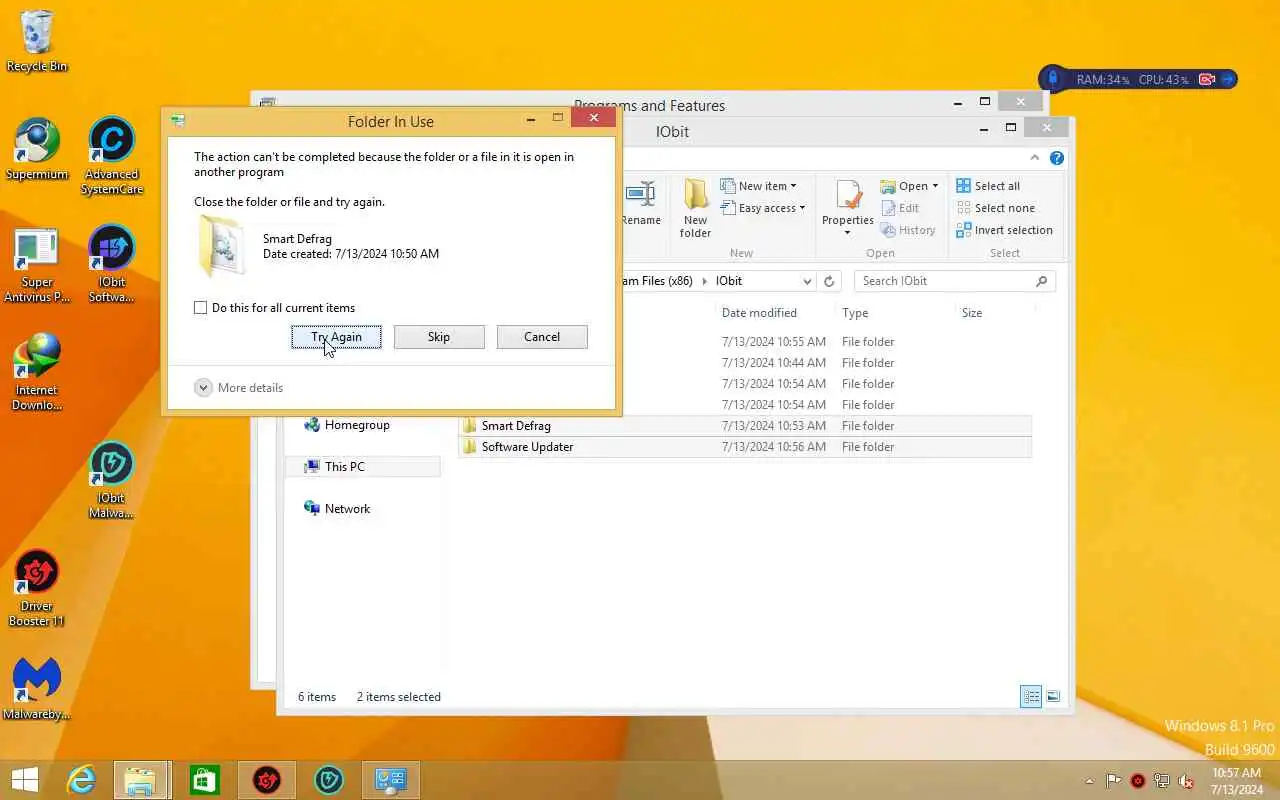Click File Explorer taskbar icon
The height and width of the screenshot is (800, 1280).
click(141, 780)
